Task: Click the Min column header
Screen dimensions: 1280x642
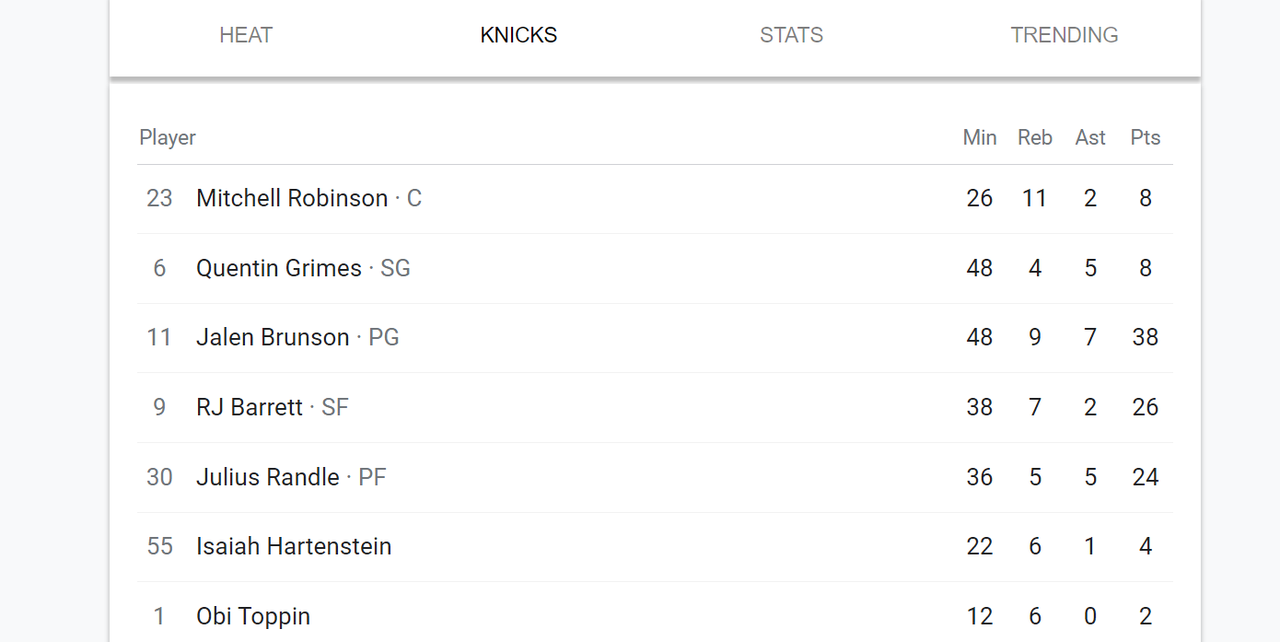Action: (x=980, y=138)
